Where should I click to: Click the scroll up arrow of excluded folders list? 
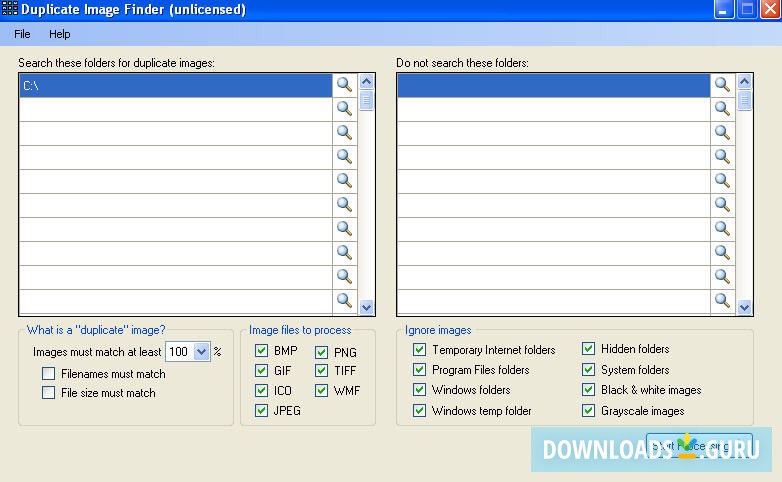point(744,81)
